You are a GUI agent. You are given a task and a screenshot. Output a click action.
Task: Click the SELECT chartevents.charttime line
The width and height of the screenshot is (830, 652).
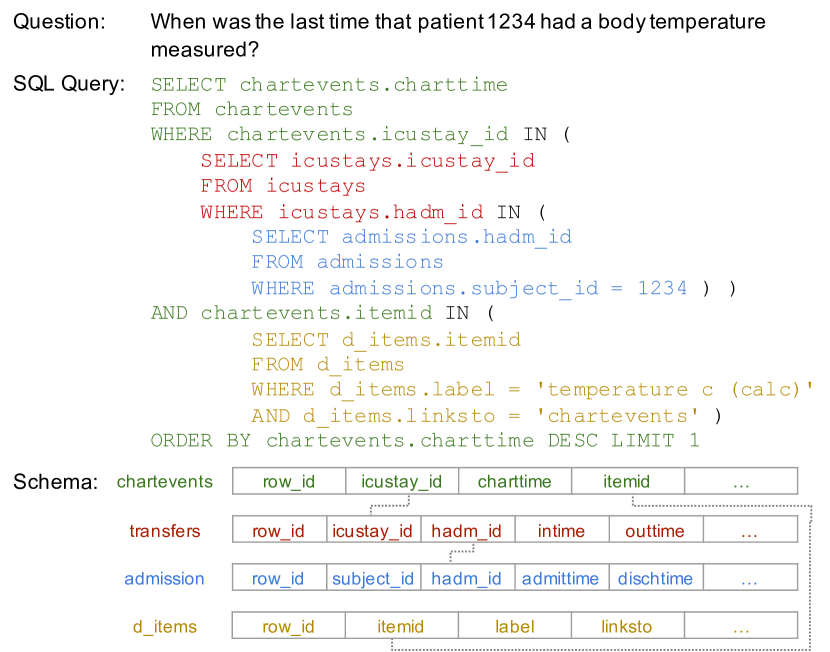tap(329, 85)
